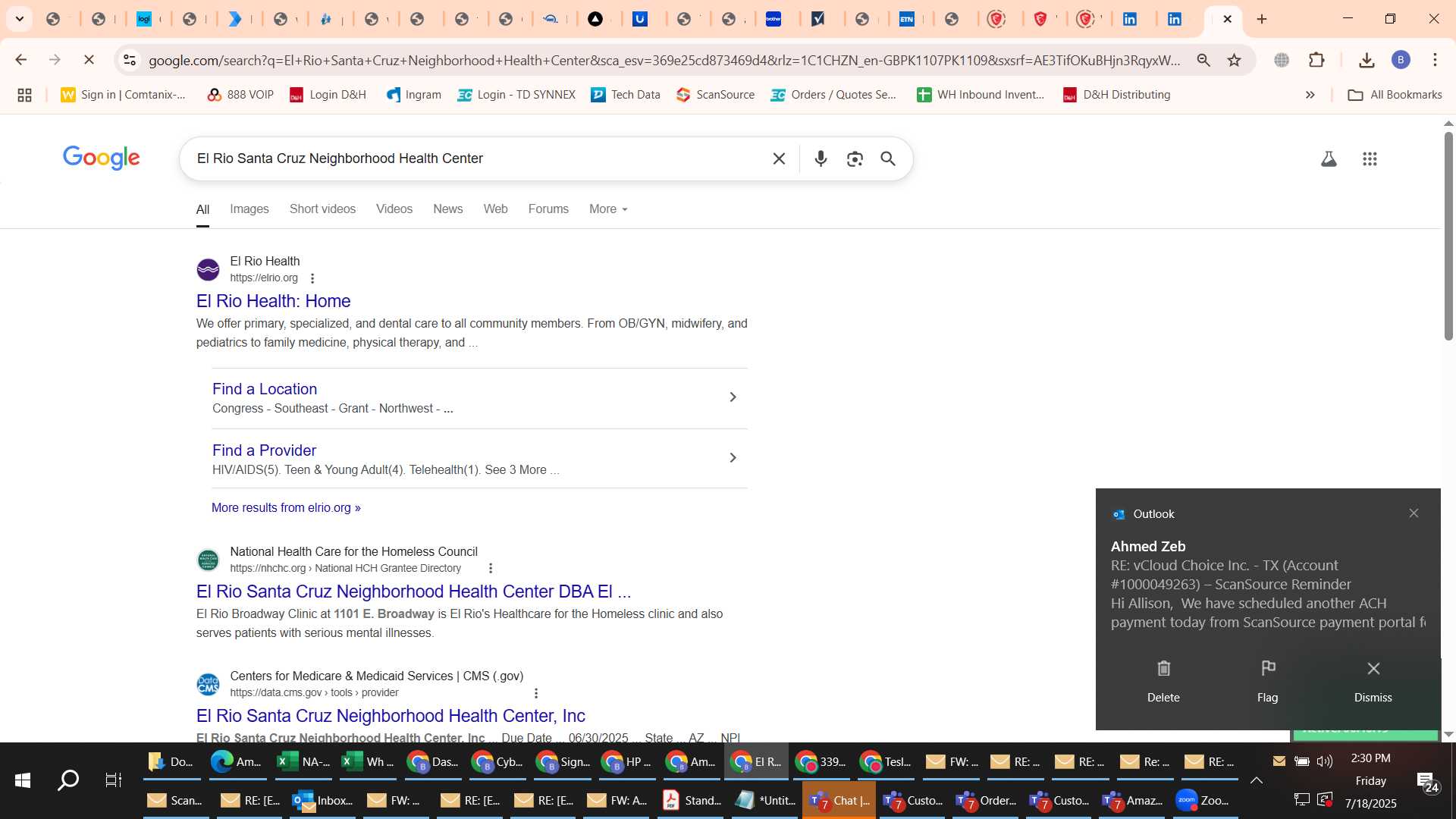Viewport: 1456px width, 819px height.
Task: Expand Find a Provider sitelink chevron
Action: (733, 458)
